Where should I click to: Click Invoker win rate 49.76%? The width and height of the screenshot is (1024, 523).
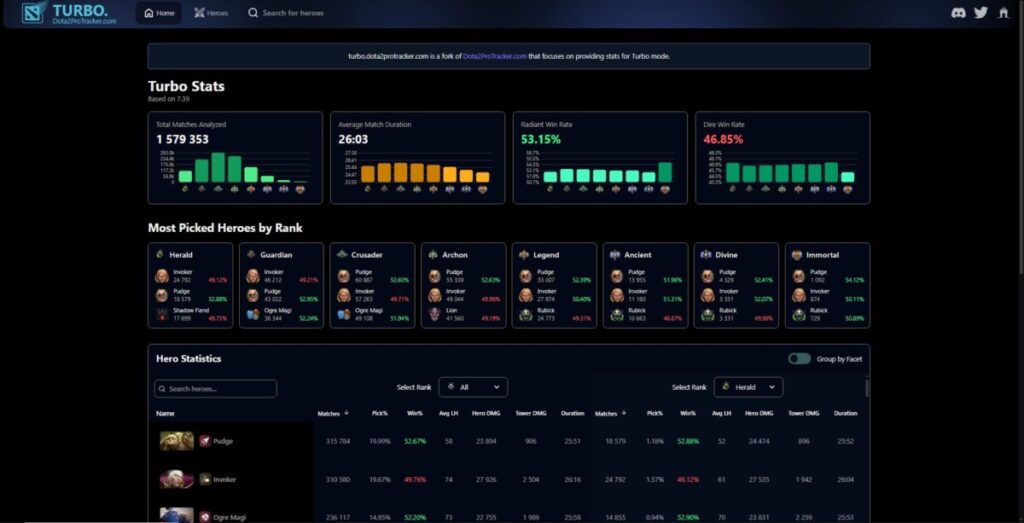point(415,479)
